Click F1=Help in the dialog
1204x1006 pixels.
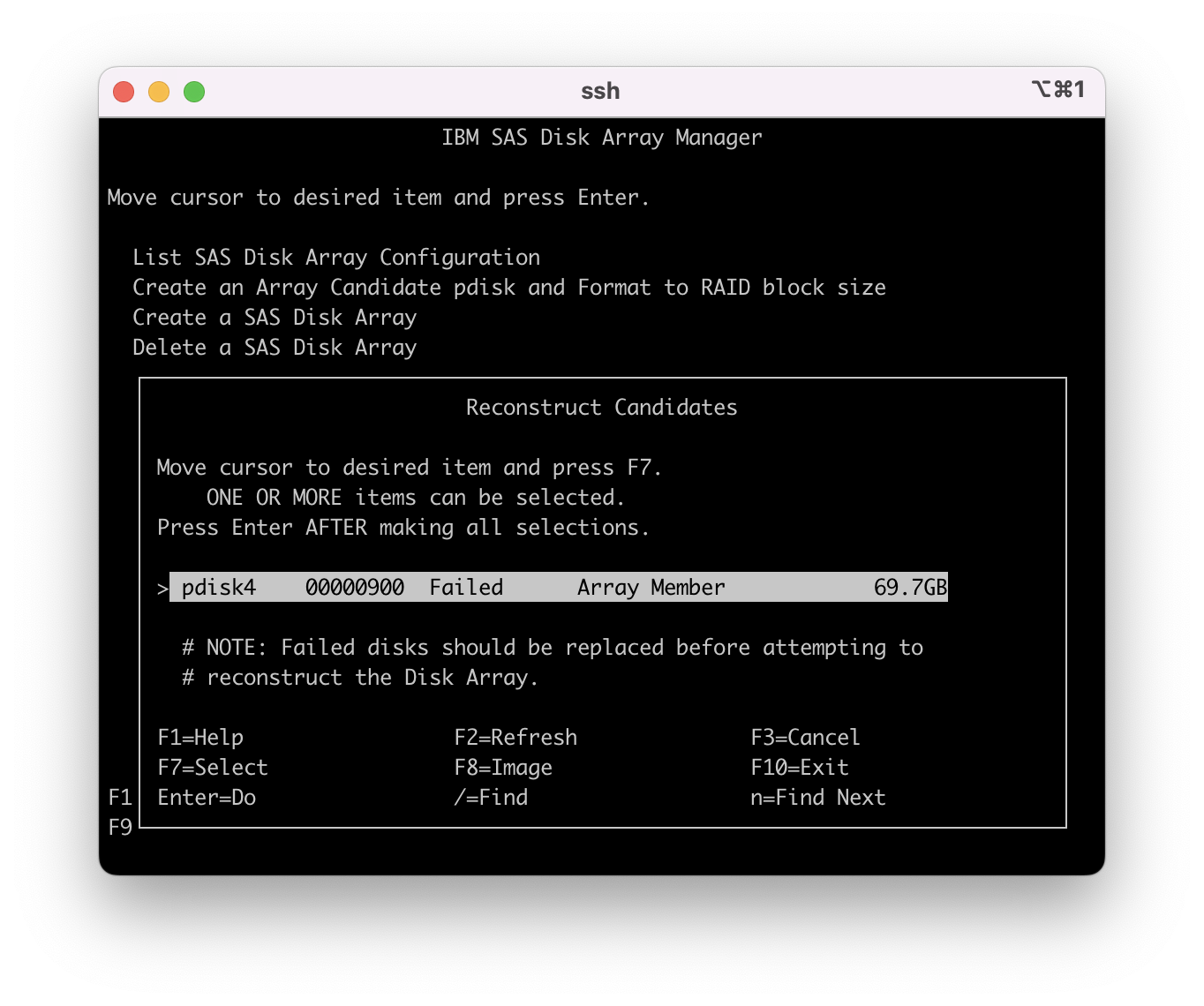tap(200, 738)
